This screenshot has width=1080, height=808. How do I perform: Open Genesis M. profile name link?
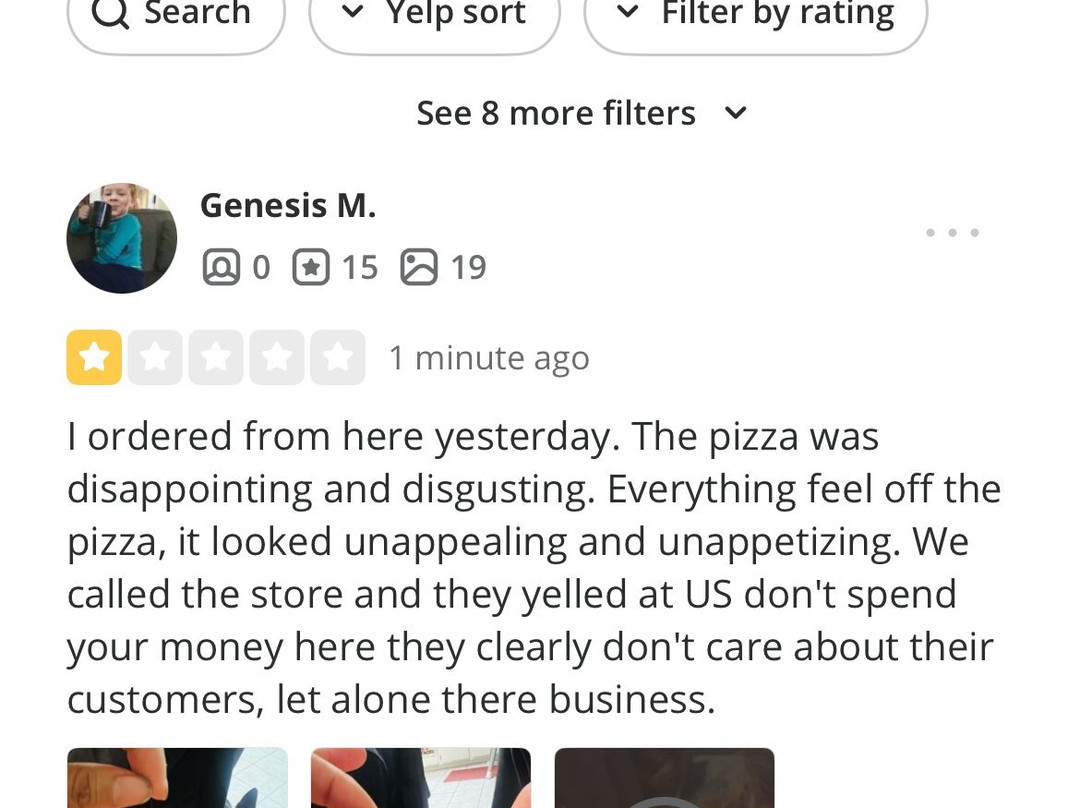[288, 205]
